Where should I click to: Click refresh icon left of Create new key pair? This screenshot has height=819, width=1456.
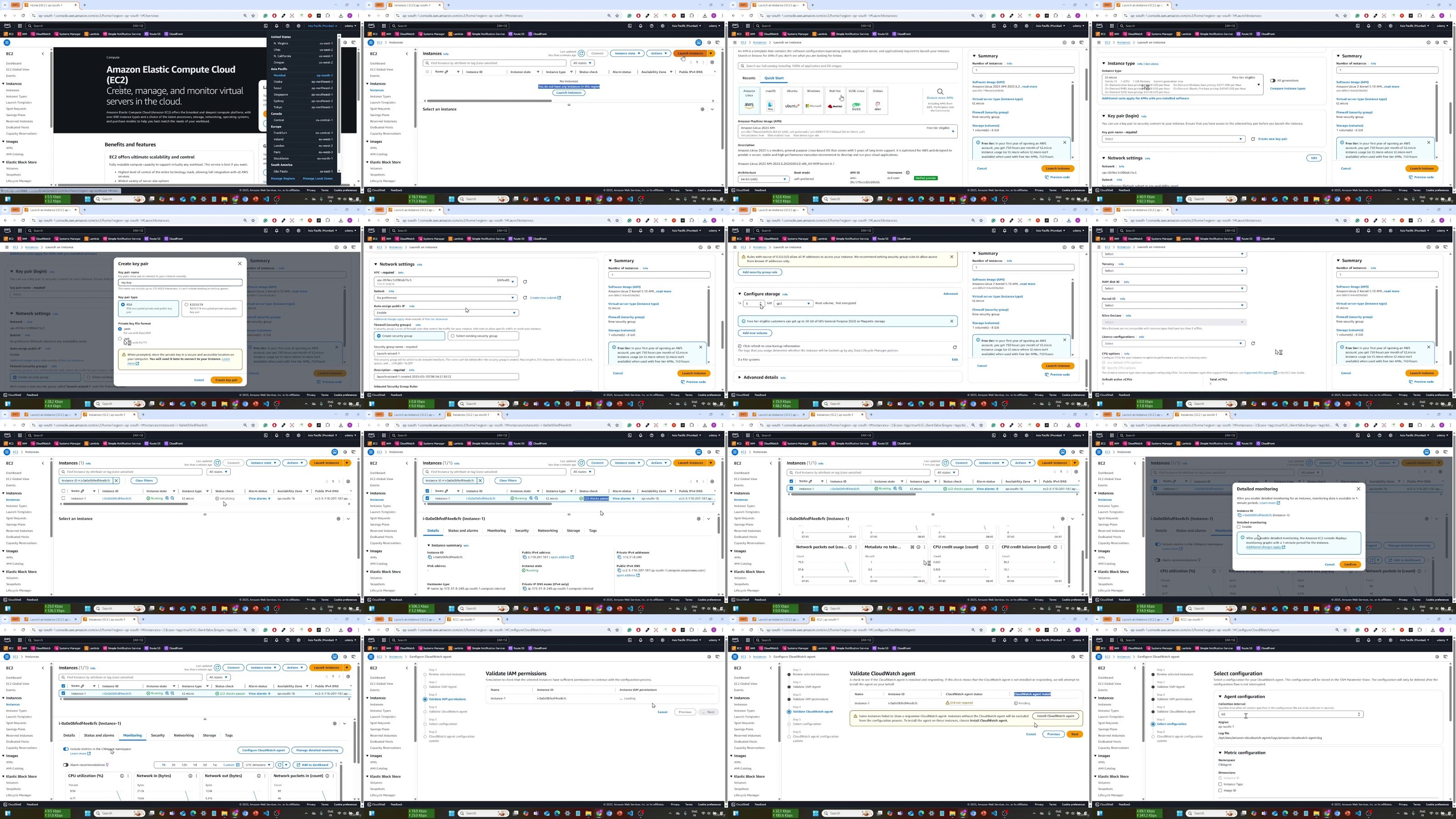click(1253, 139)
